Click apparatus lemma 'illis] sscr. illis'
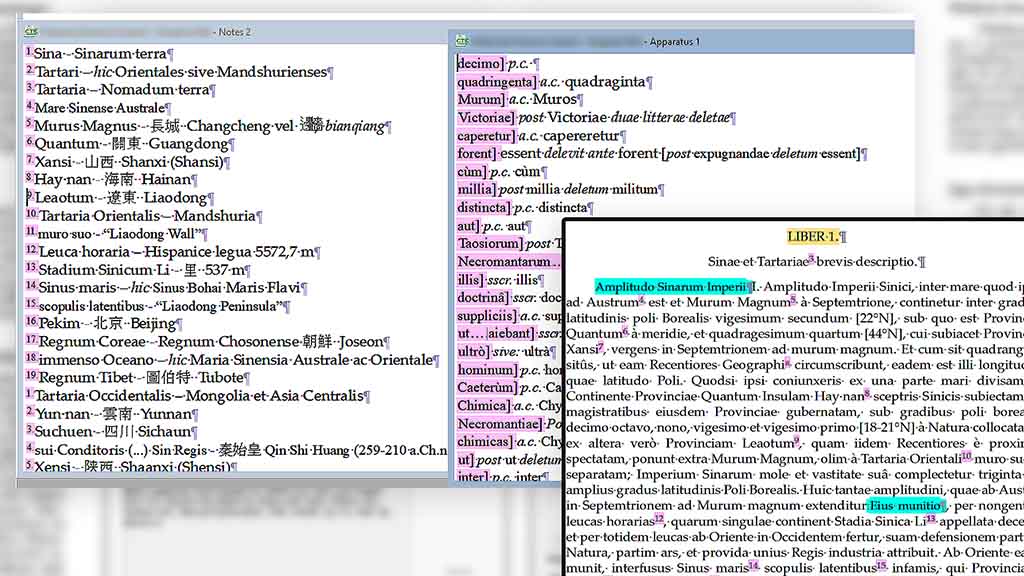 click(500, 280)
